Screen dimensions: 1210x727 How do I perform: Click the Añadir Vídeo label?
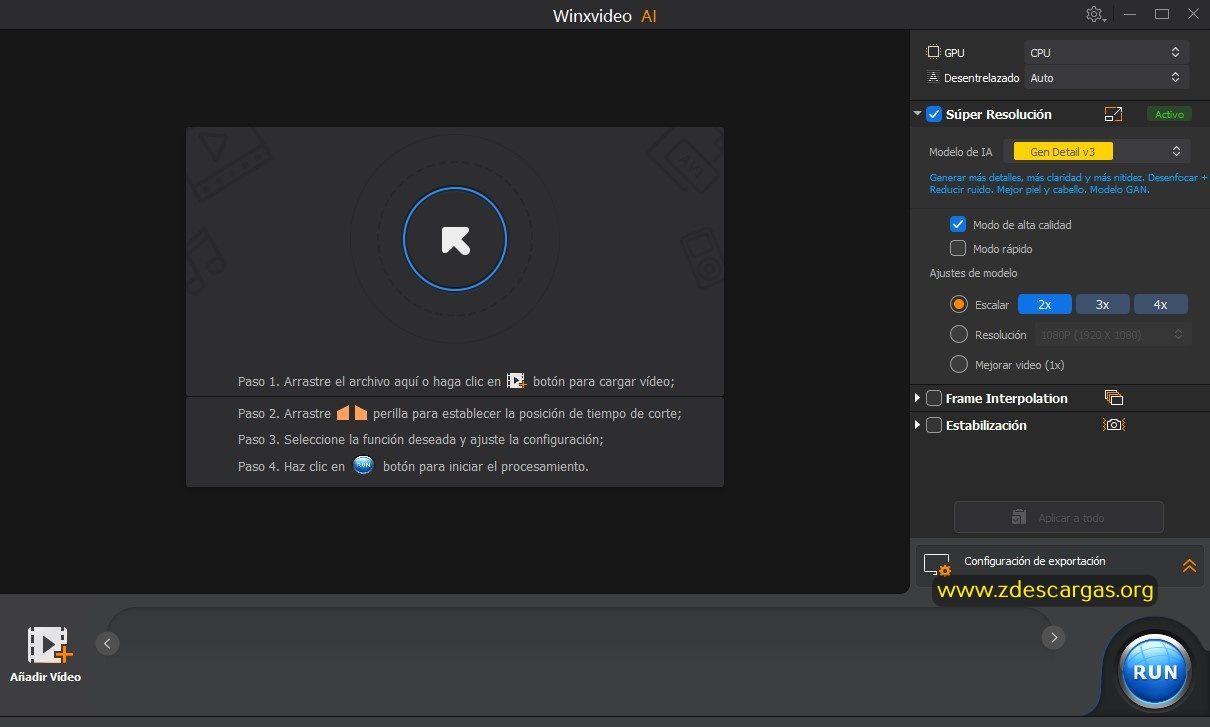(x=46, y=677)
